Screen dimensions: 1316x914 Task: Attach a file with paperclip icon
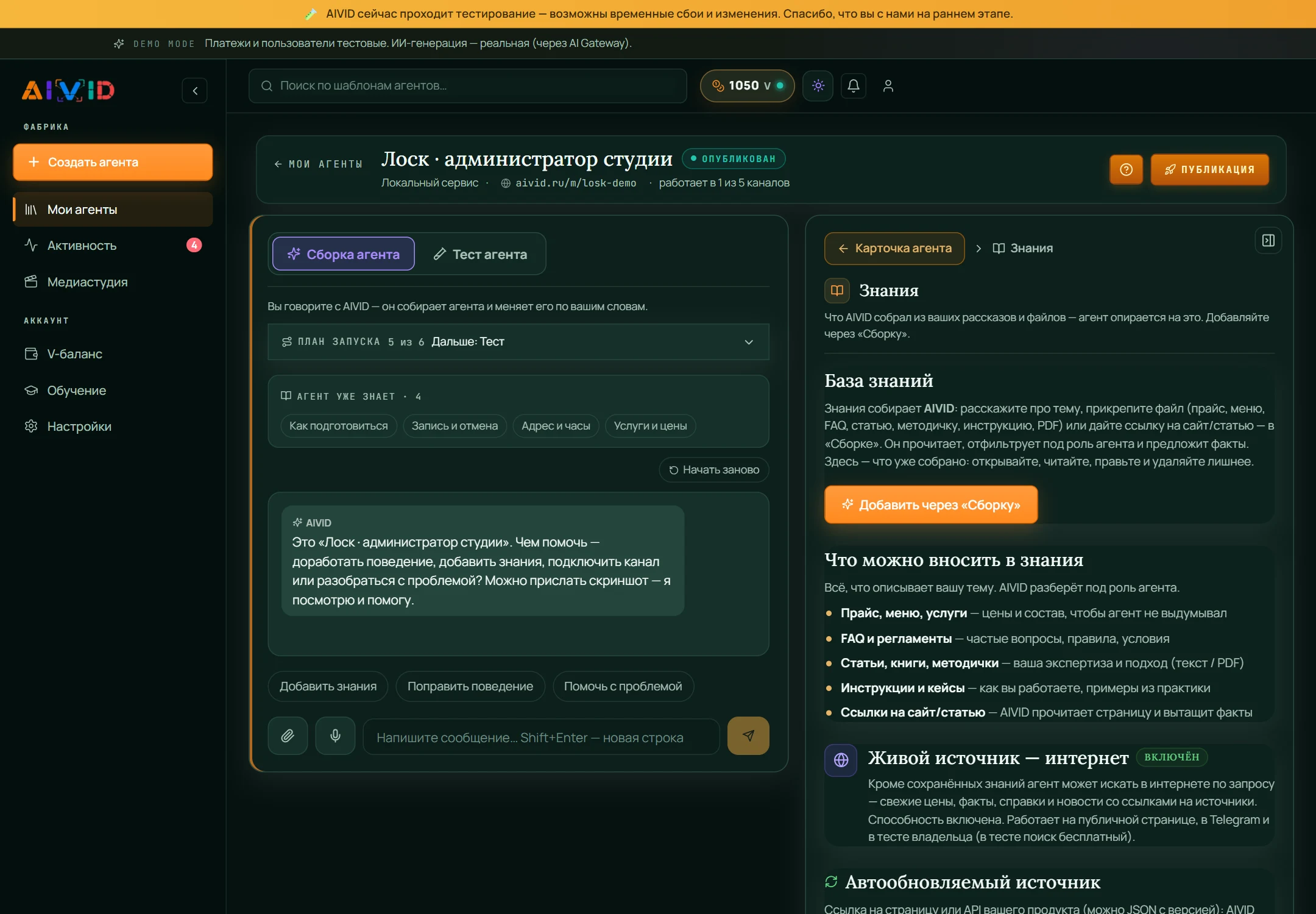(x=288, y=736)
